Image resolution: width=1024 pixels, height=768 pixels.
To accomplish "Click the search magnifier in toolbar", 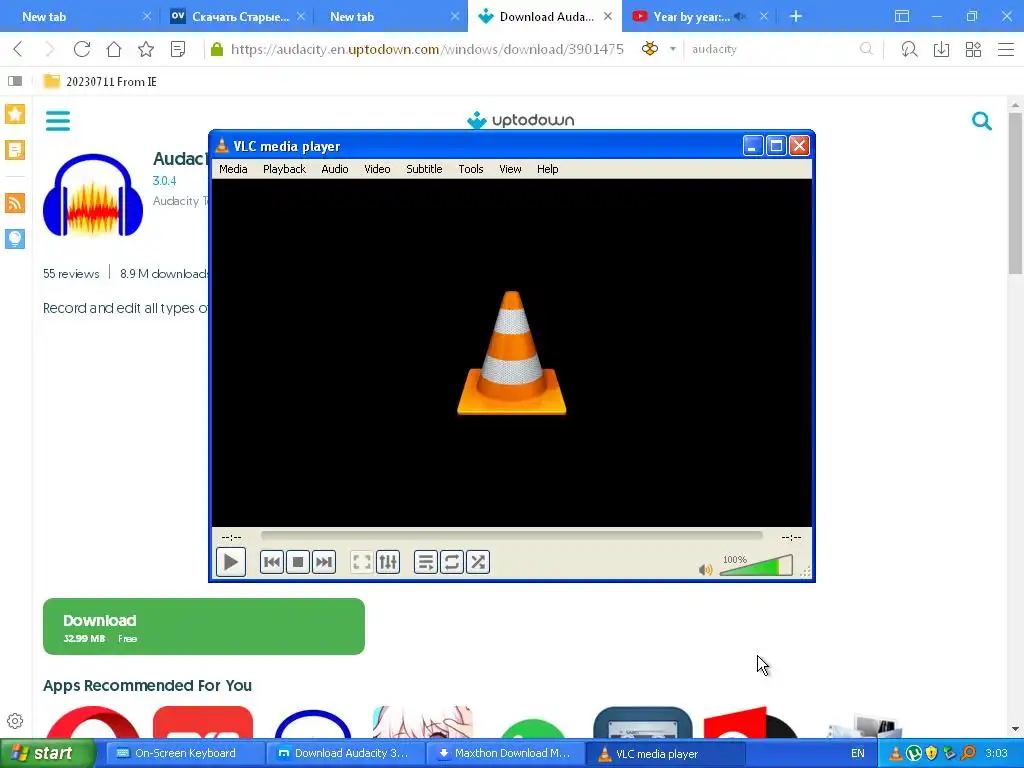I will [866, 48].
